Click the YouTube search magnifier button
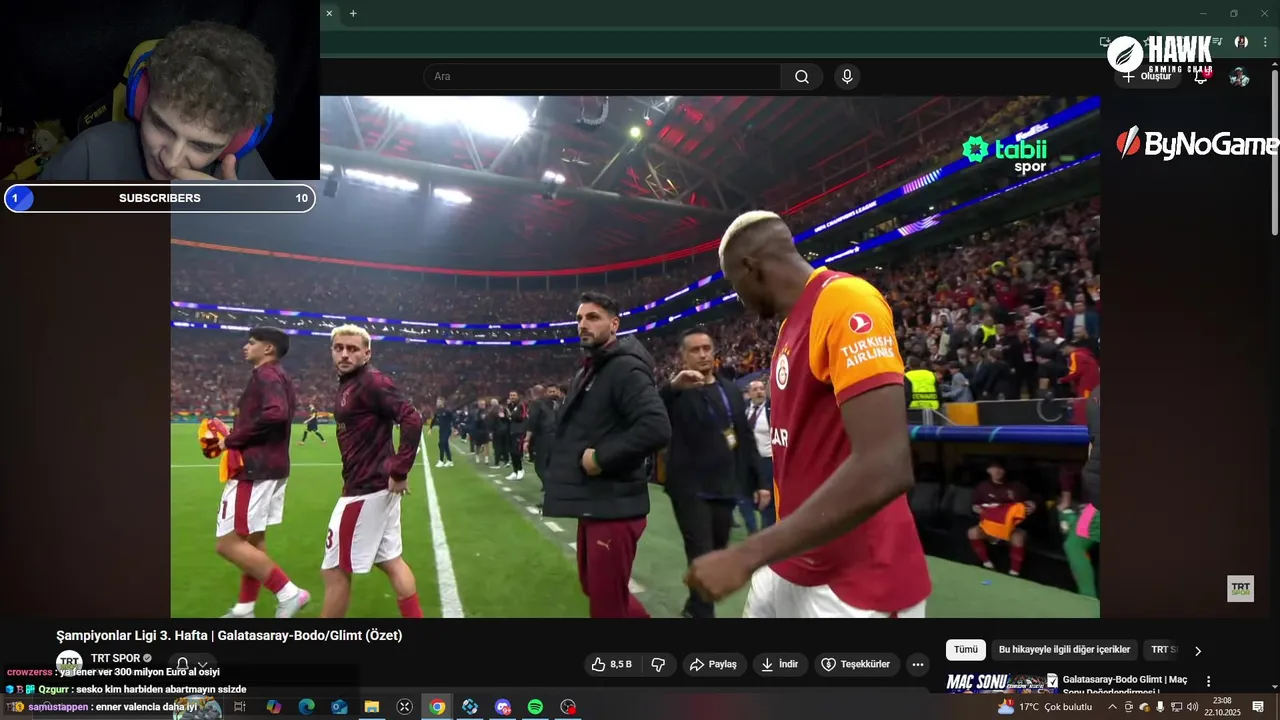The image size is (1280, 720). [802, 77]
